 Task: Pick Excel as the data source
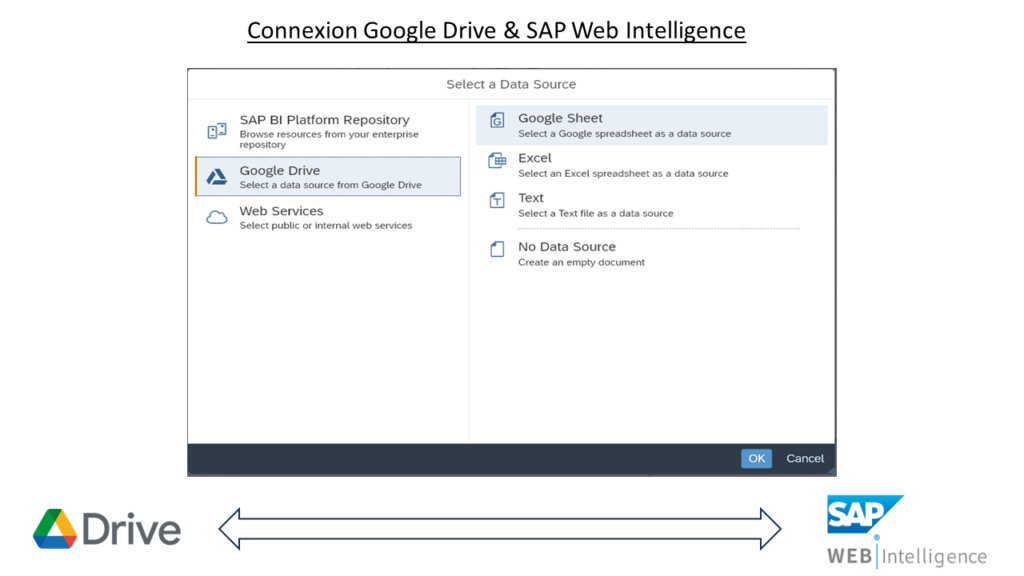(x=652, y=165)
